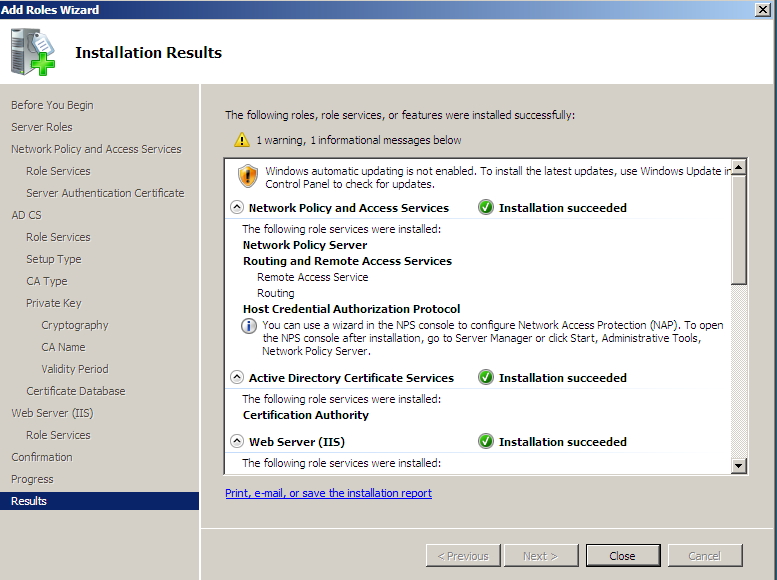Image resolution: width=777 pixels, height=580 pixels.
Task: Collapse the Network Policy and Access Services section
Action: 237,208
